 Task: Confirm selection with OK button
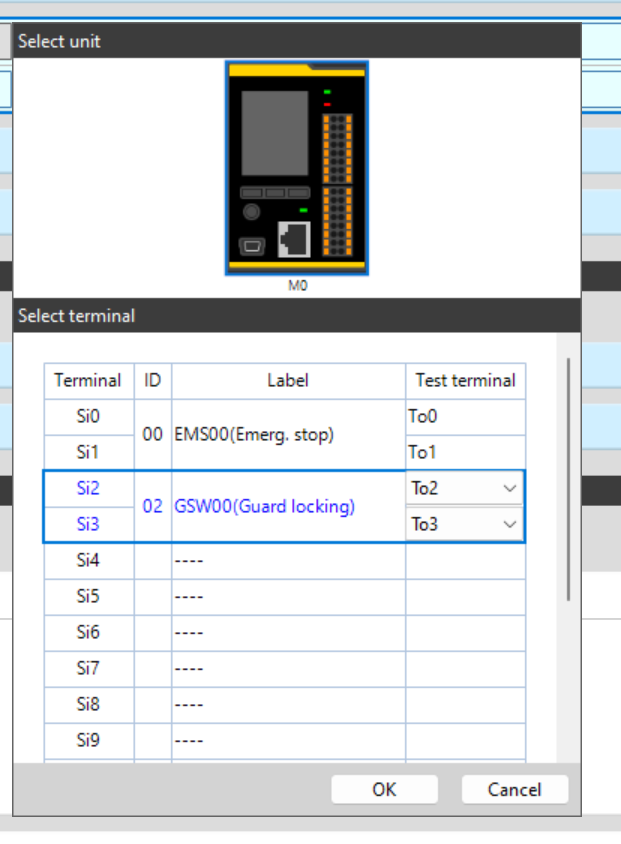tap(384, 790)
